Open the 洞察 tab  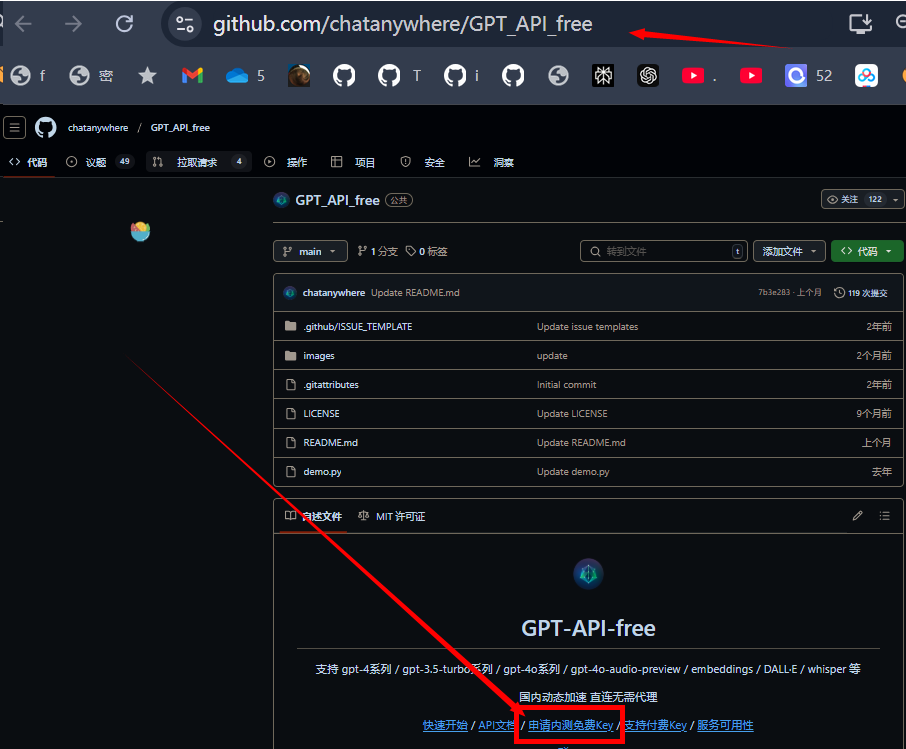pos(491,162)
